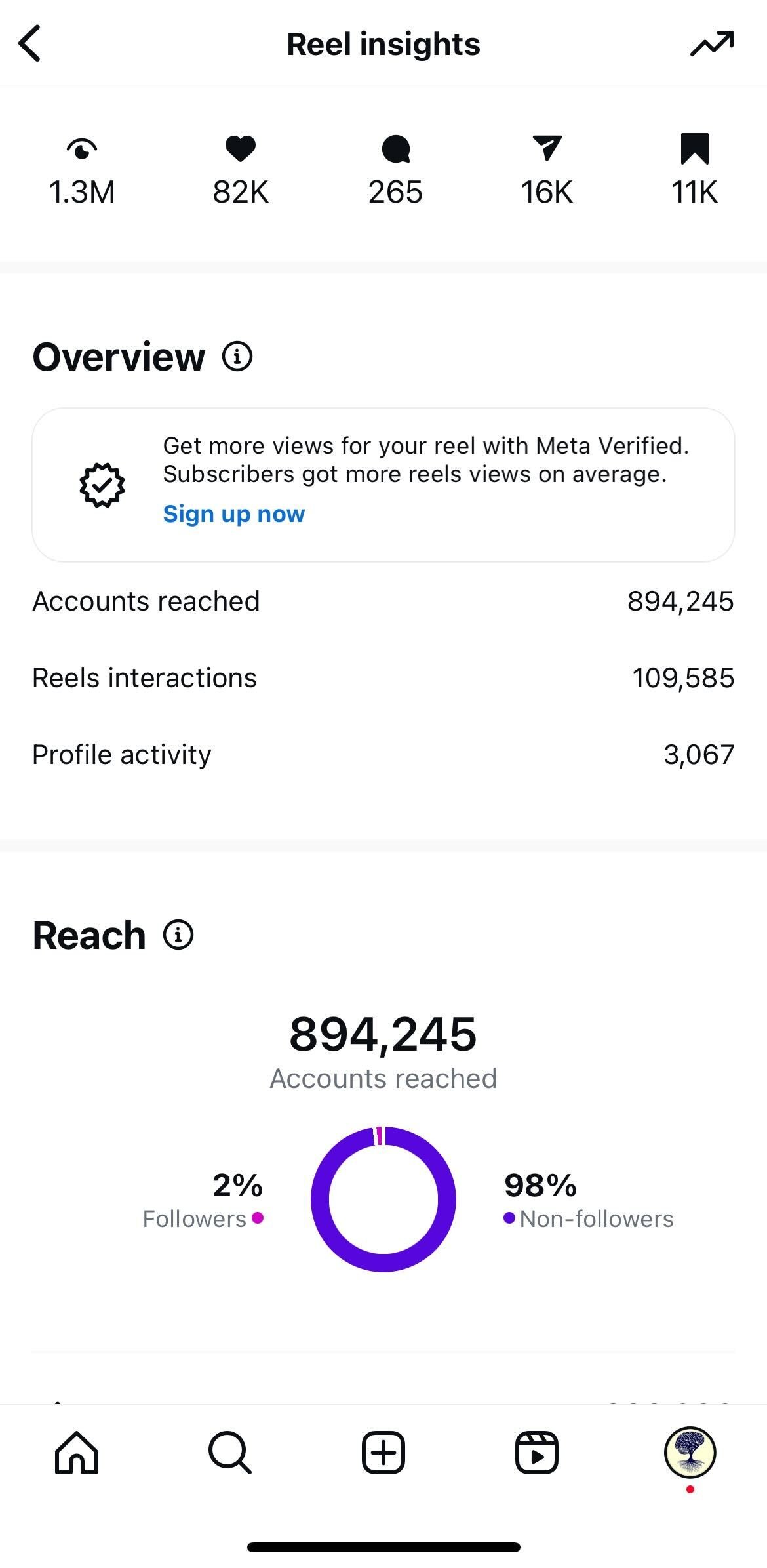Click the Sign up now link
The image size is (767, 1568).
coord(234,514)
